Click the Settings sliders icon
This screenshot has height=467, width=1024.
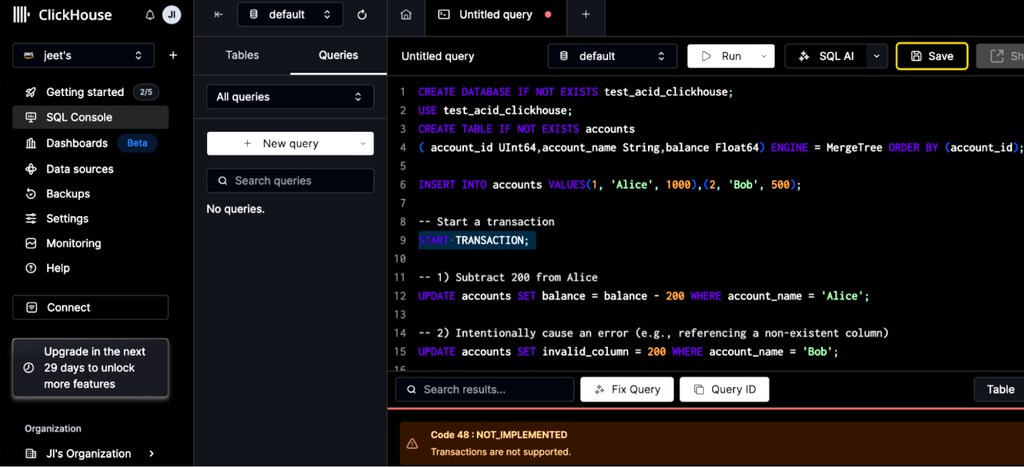[30, 219]
